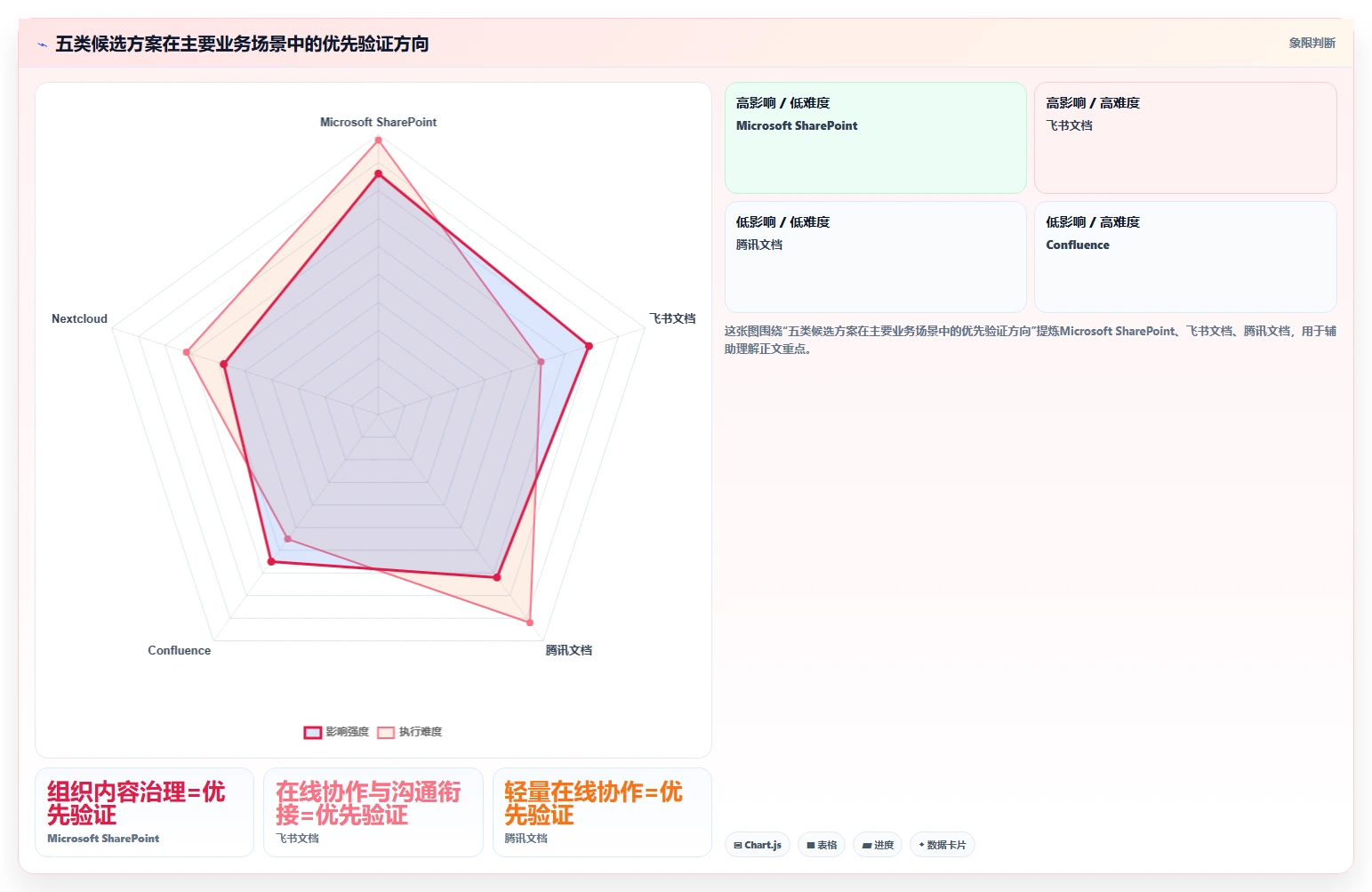1372x892 pixels.
Task: Click Confluence in the quadrant card
Action: click(1078, 245)
